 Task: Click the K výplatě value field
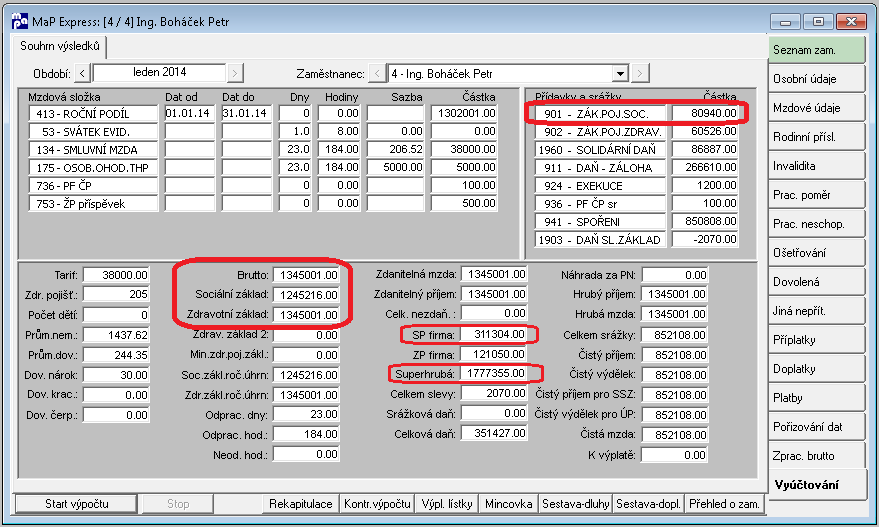(675, 455)
